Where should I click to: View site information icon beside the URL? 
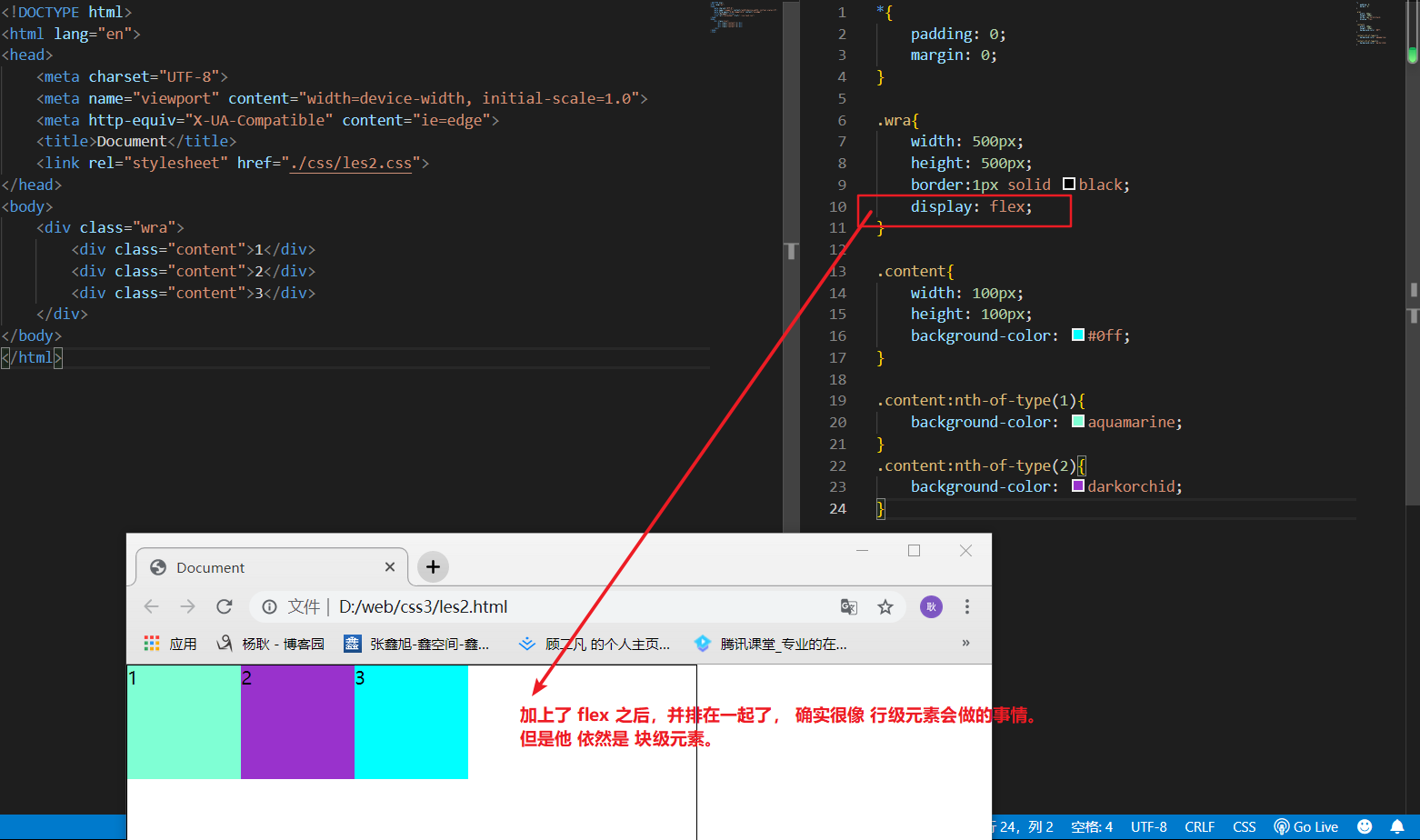coord(270,607)
